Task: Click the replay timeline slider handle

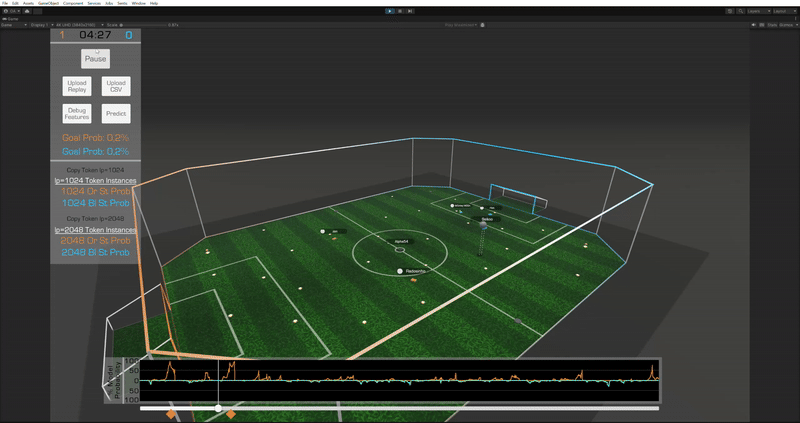Action: click(x=219, y=408)
